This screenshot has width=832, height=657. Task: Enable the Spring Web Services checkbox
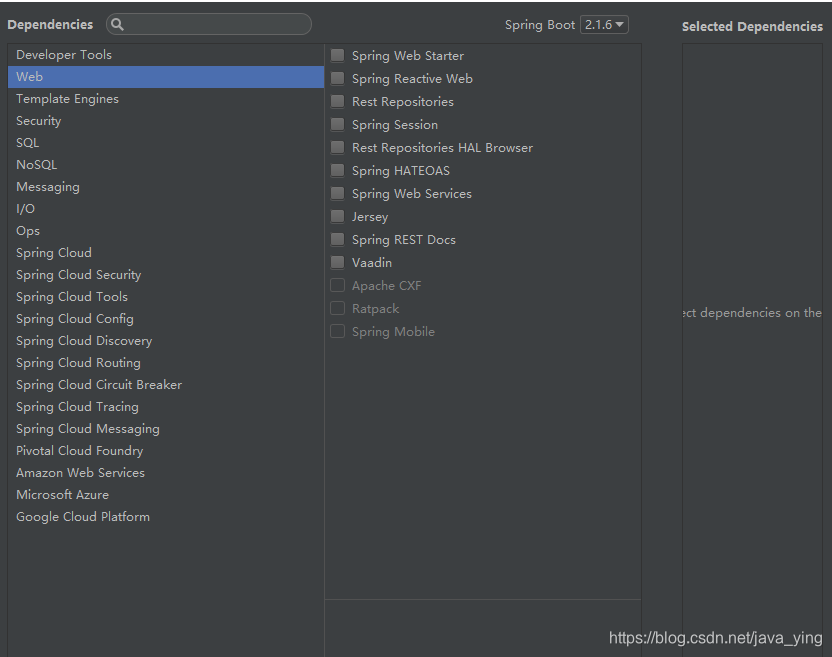tap(337, 193)
